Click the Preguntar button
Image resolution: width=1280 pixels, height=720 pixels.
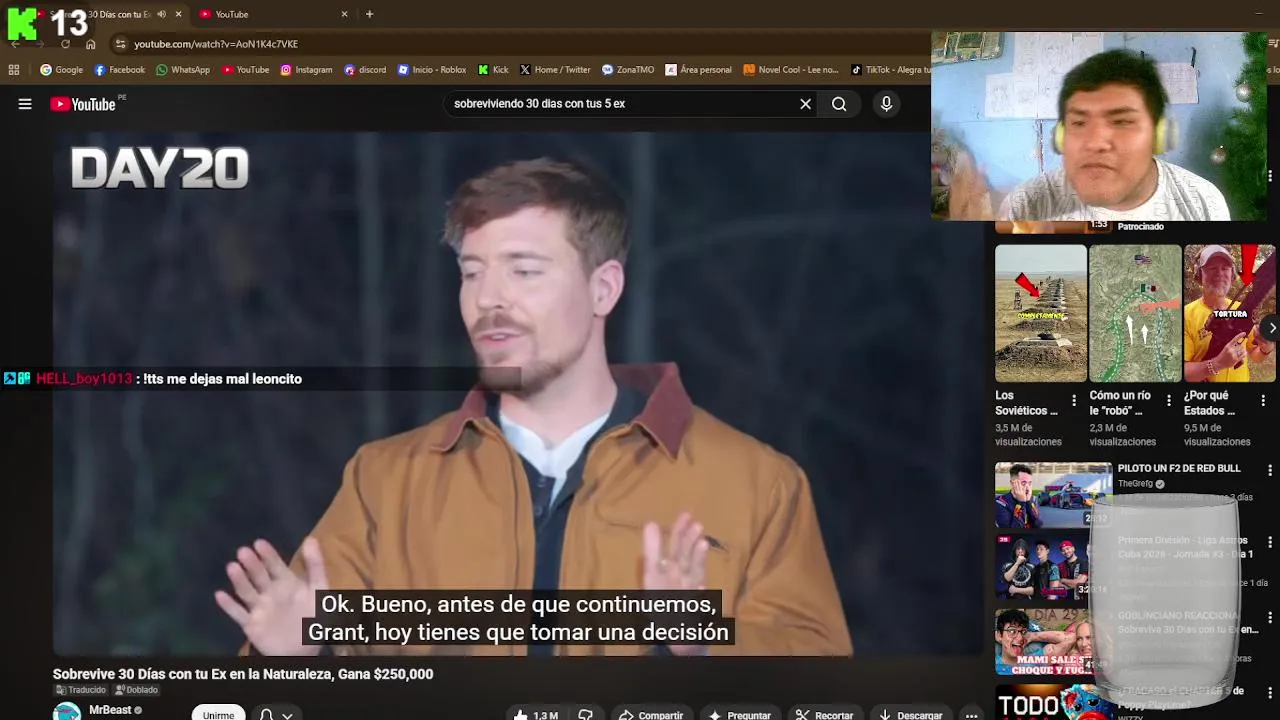740,715
